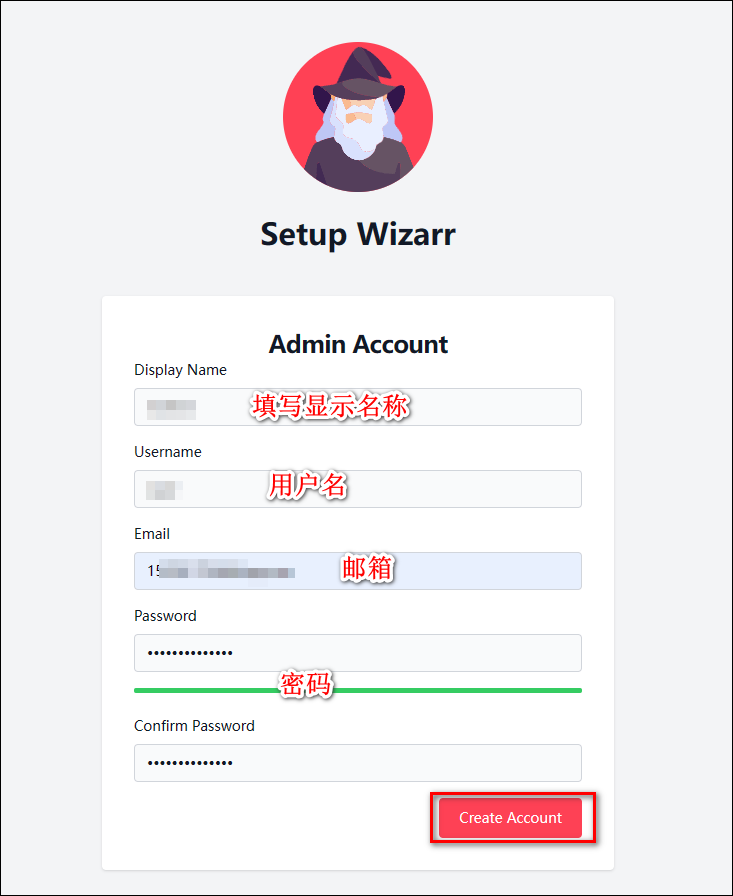The width and height of the screenshot is (733, 896).
Task: Click the Display Name label
Action: pos(180,370)
